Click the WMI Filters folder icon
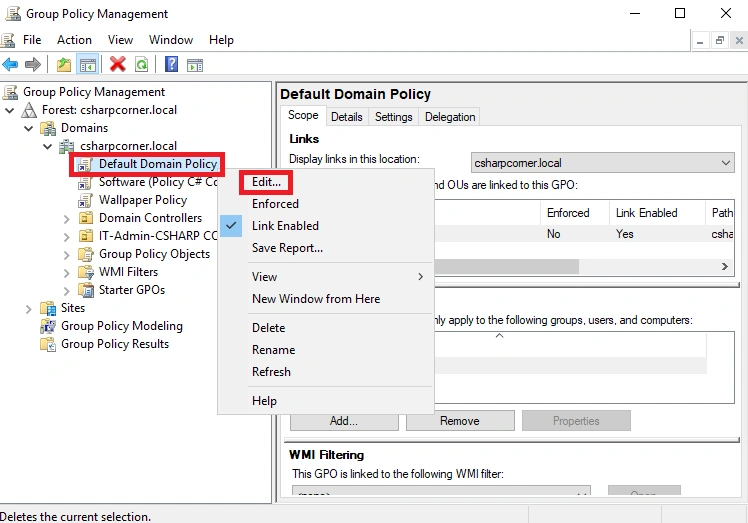The width and height of the screenshot is (748, 523). click(x=86, y=272)
